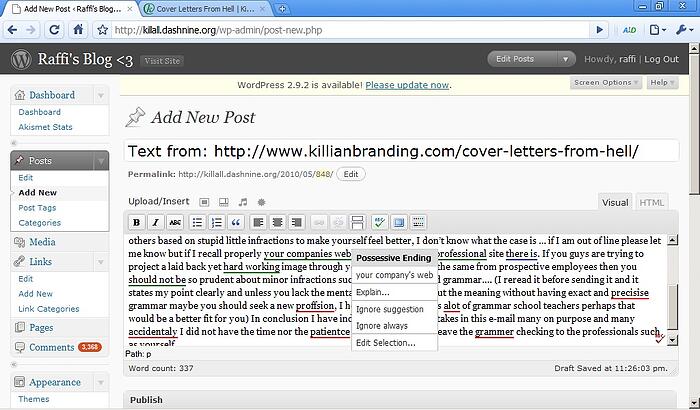This screenshot has height=410, width=700.
Task: Click the Edit Posts button
Action: tap(522, 59)
